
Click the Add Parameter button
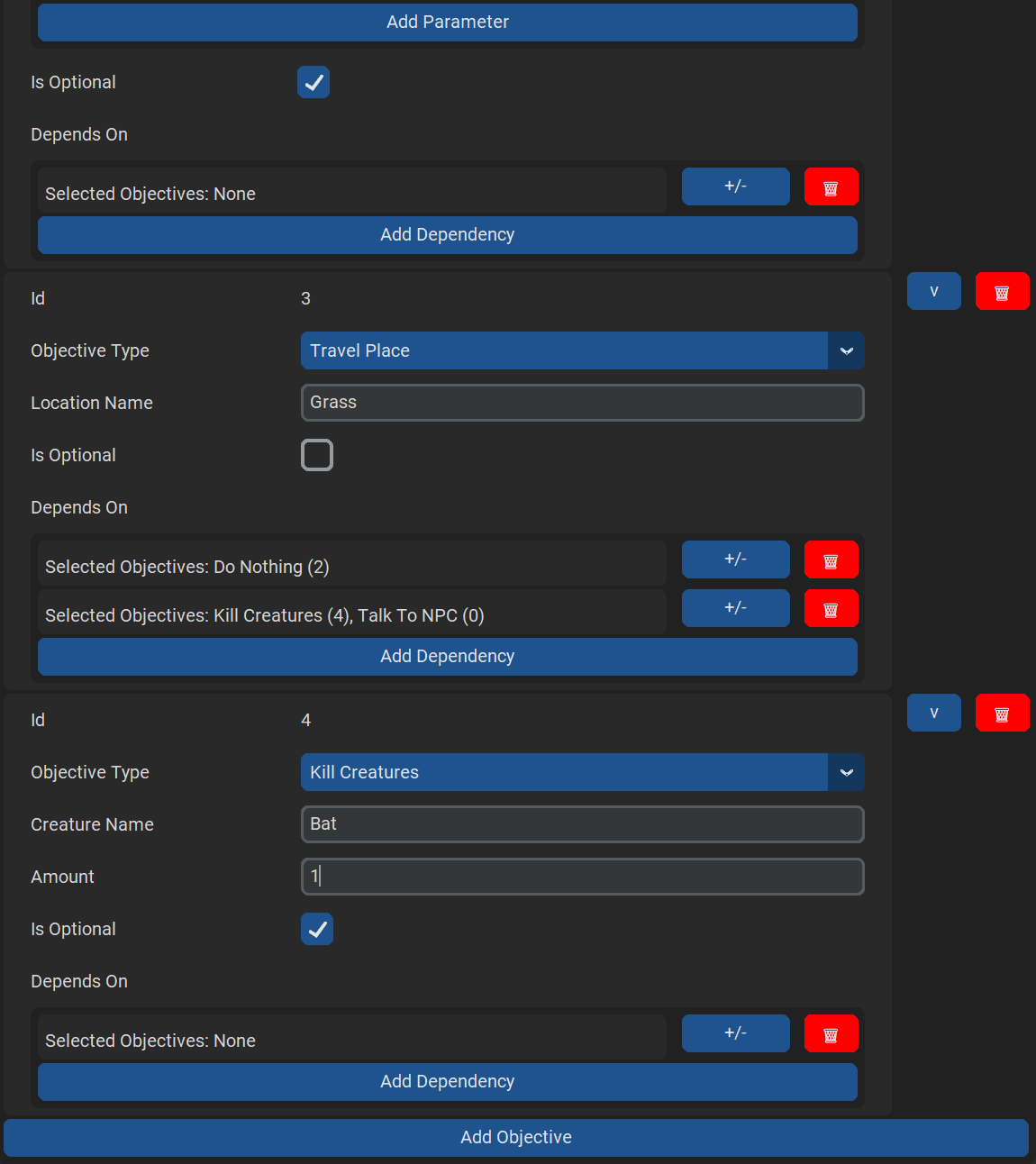pyautogui.click(x=447, y=22)
